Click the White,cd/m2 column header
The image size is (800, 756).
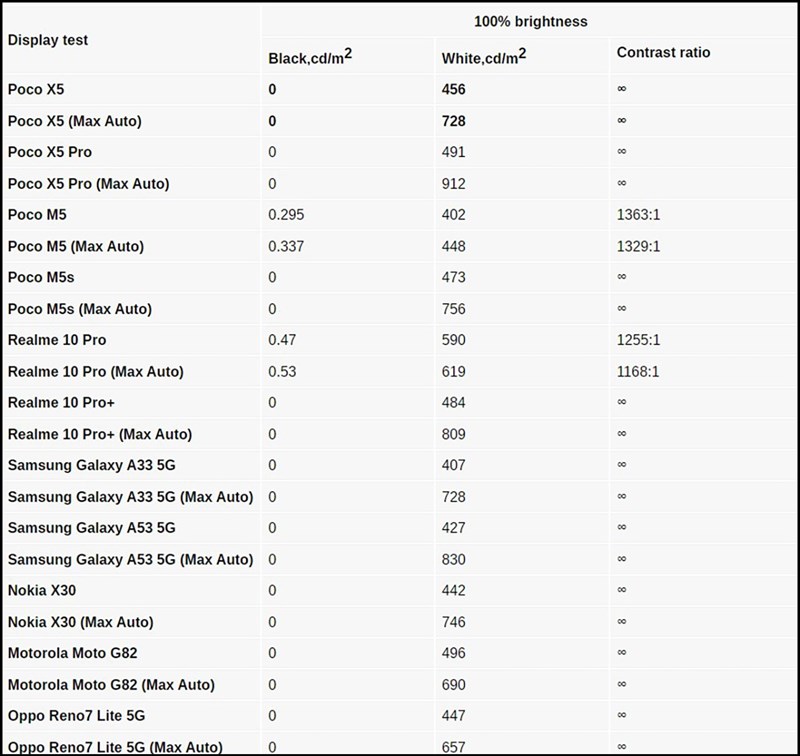484,56
